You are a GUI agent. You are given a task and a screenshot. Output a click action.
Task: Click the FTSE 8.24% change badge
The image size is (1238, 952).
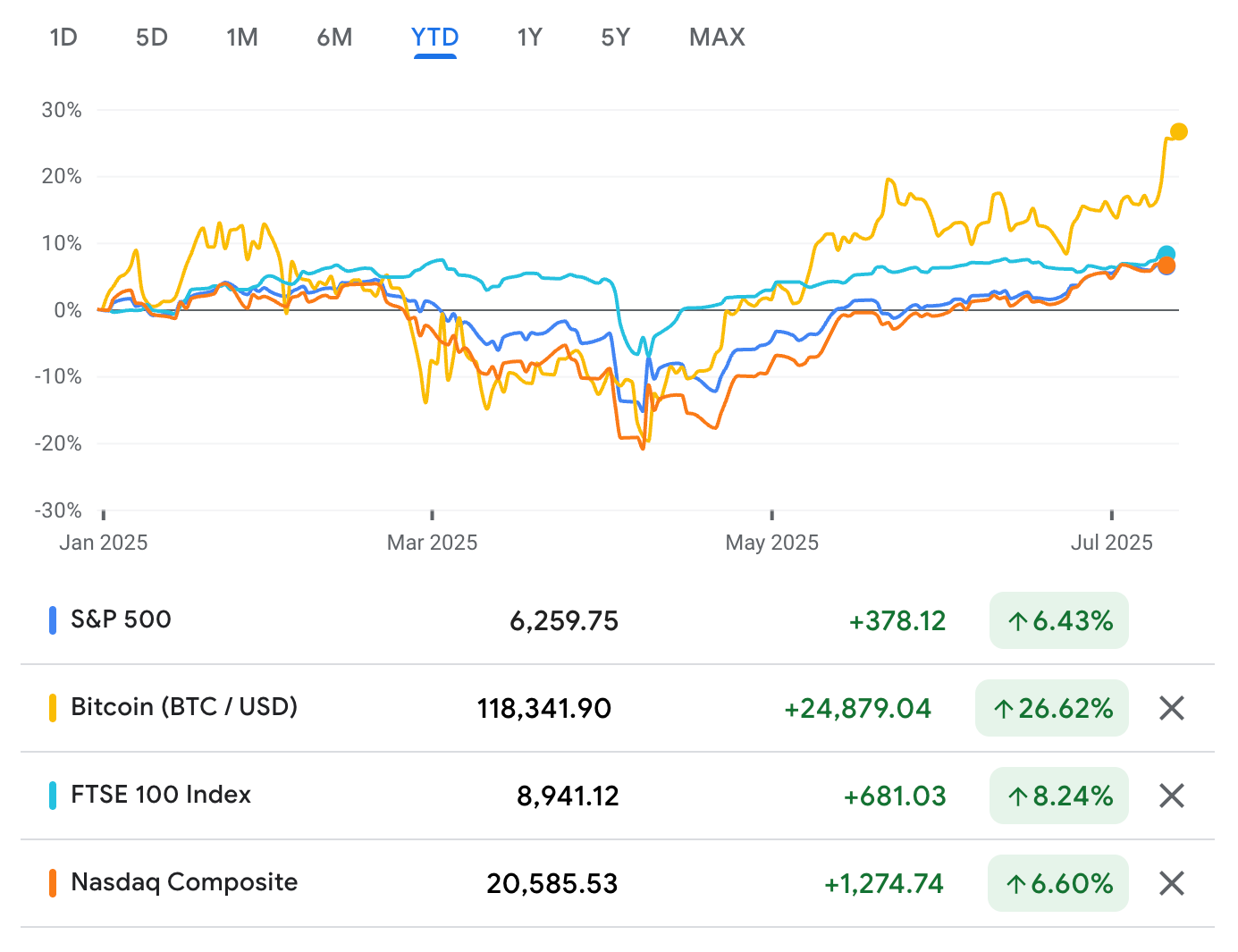click(x=1059, y=796)
